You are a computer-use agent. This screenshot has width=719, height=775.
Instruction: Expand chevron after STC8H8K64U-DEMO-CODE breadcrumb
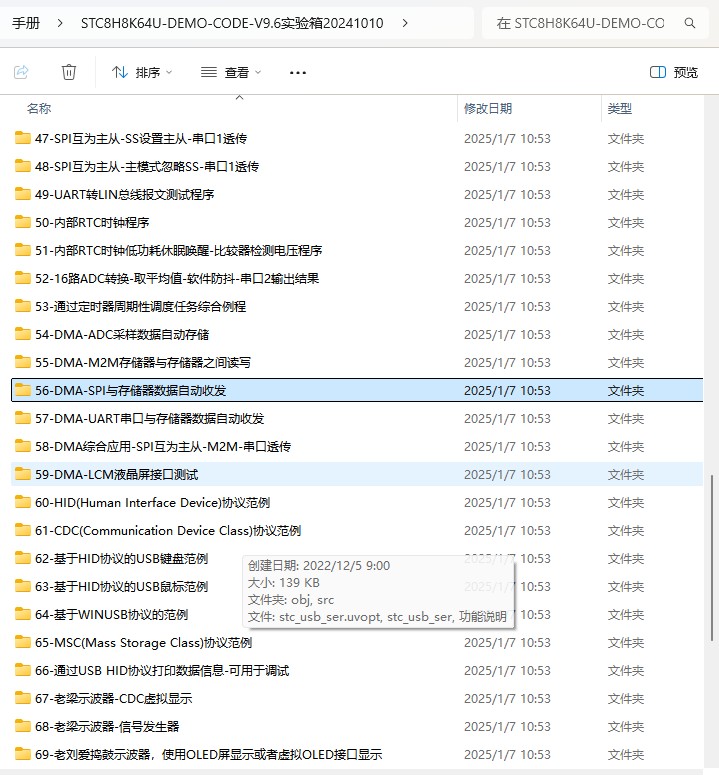click(x=405, y=23)
